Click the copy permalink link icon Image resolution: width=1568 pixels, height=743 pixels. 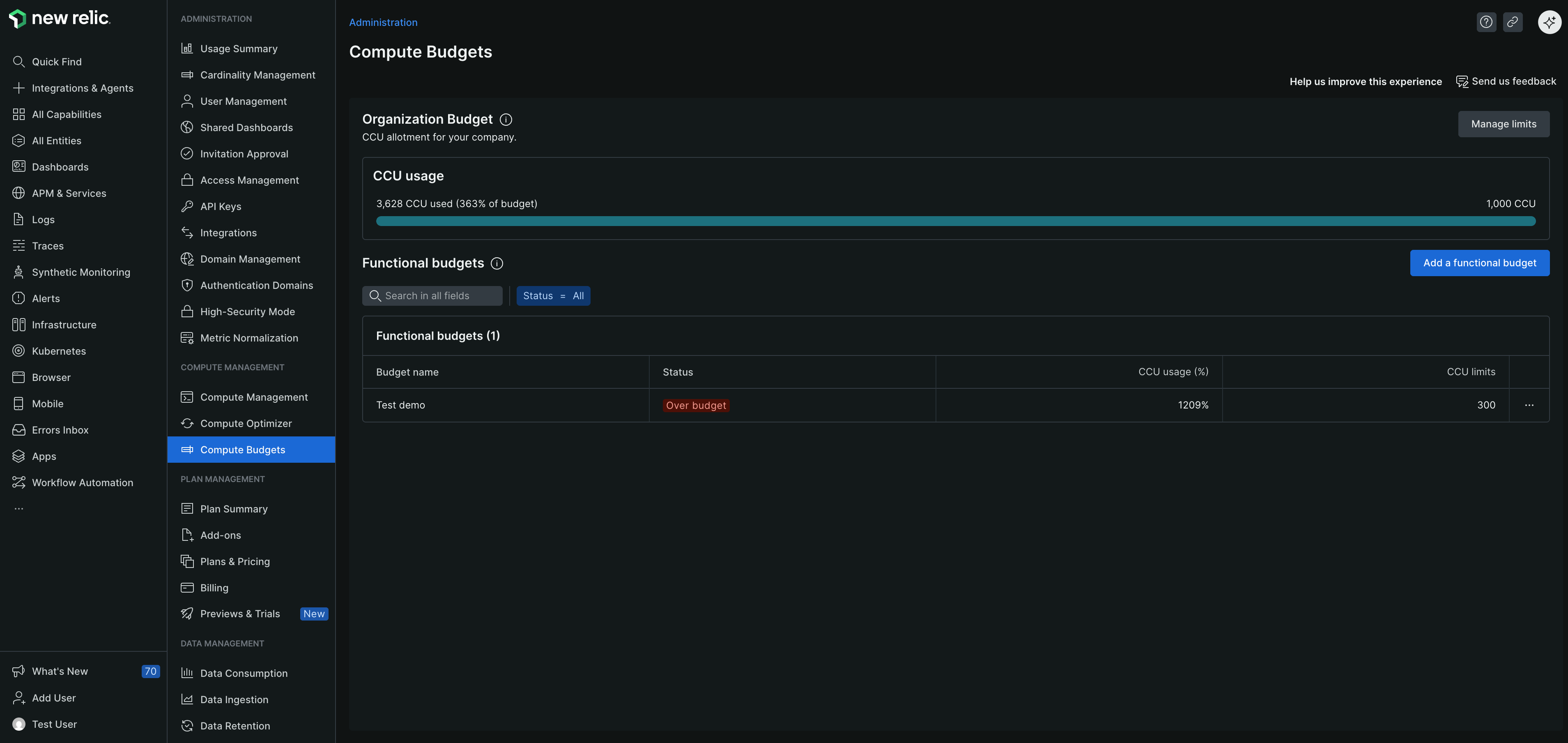tap(1512, 22)
